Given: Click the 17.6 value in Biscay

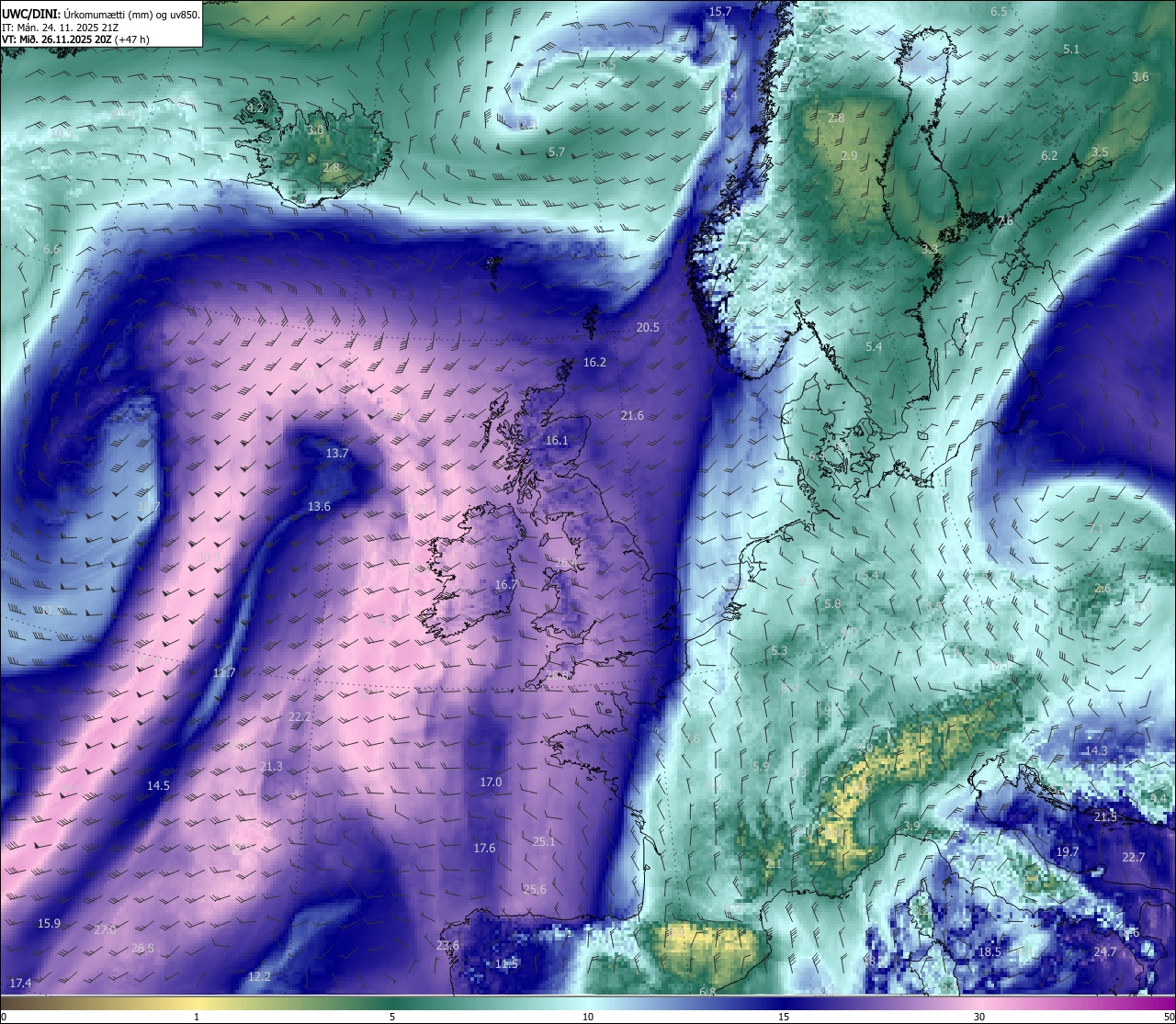Looking at the screenshot, I should 484,849.
